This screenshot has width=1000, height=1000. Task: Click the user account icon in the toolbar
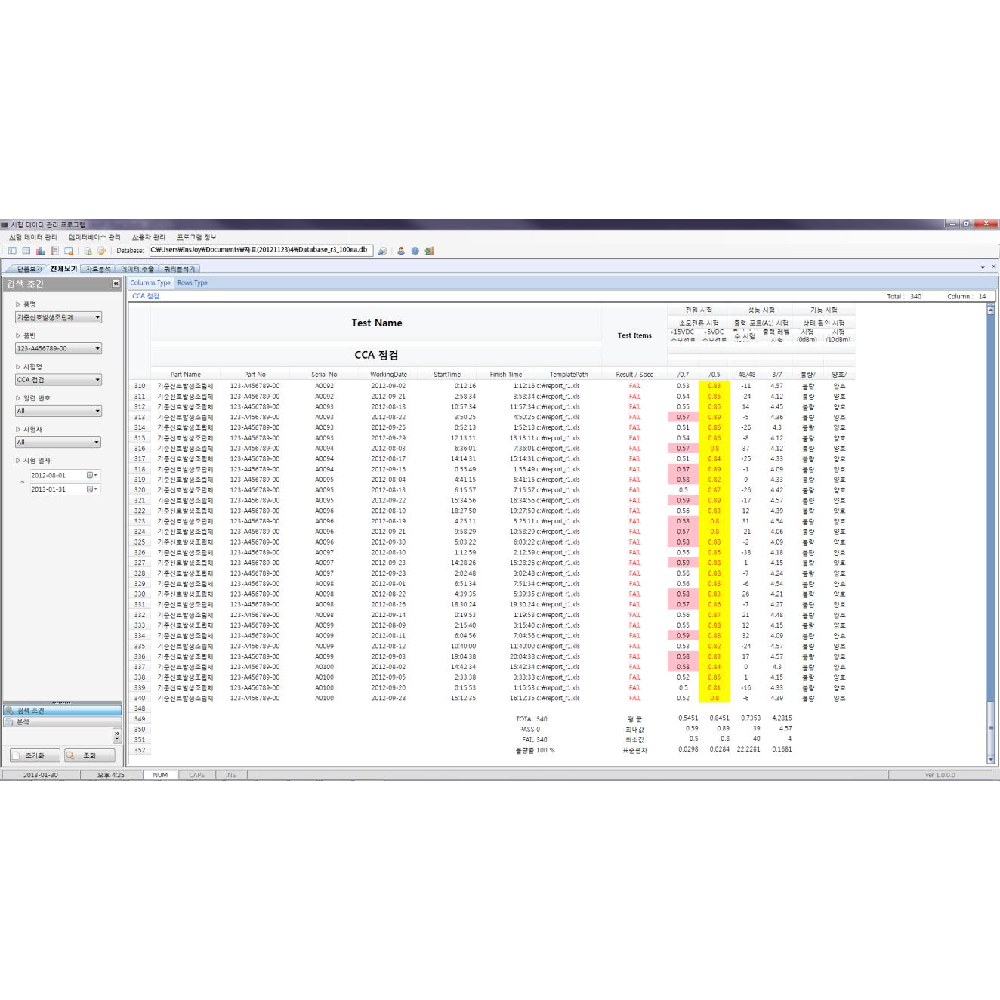tap(399, 251)
